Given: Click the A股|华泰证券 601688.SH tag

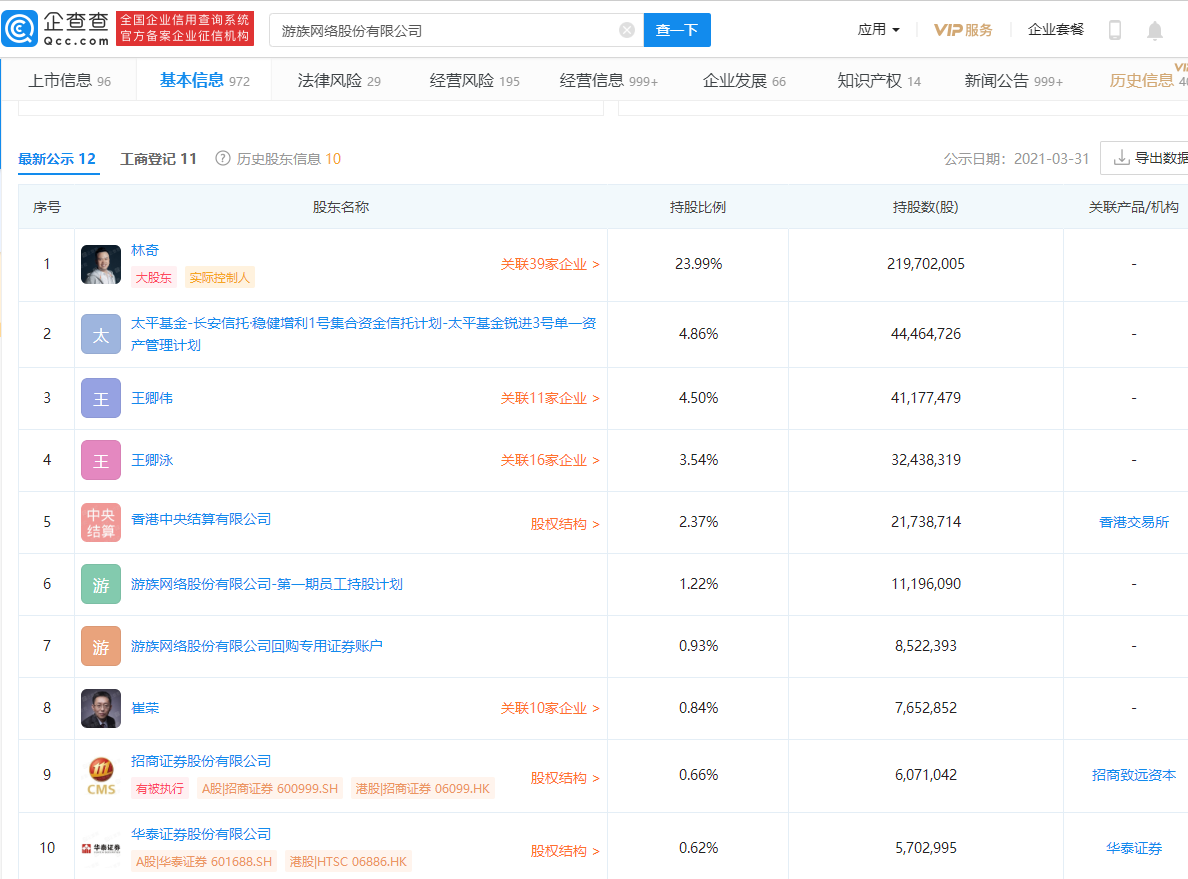Looking at the screenshot, I should click(x=204, y=862).
